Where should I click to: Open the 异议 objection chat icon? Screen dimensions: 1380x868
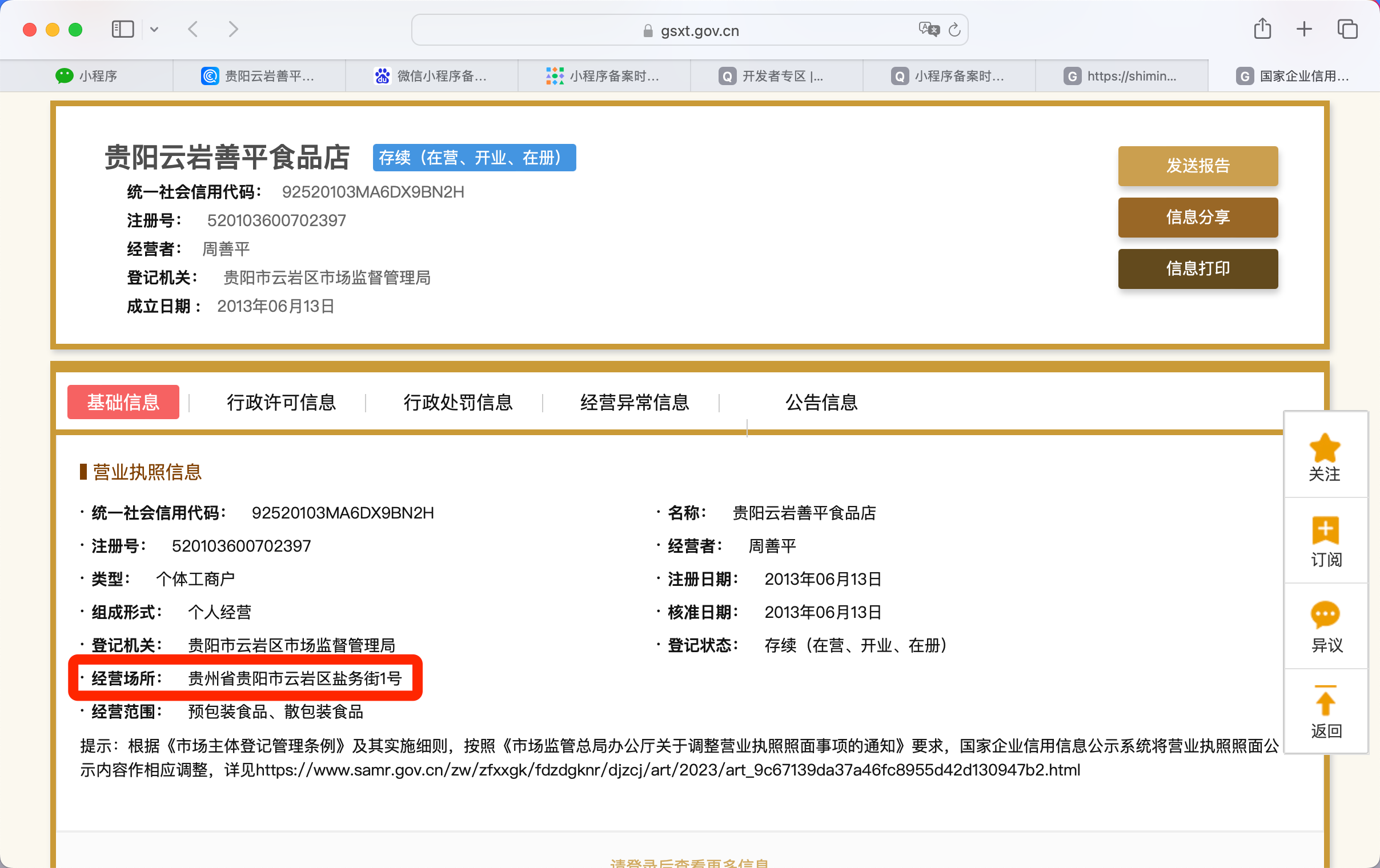(1325, 615)
